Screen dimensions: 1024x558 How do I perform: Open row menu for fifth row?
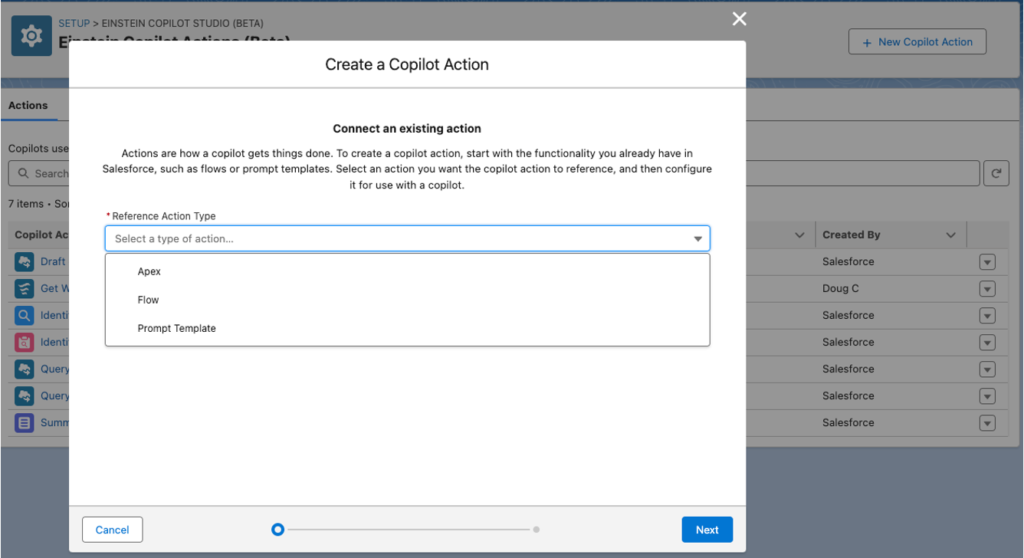[987, 369]
